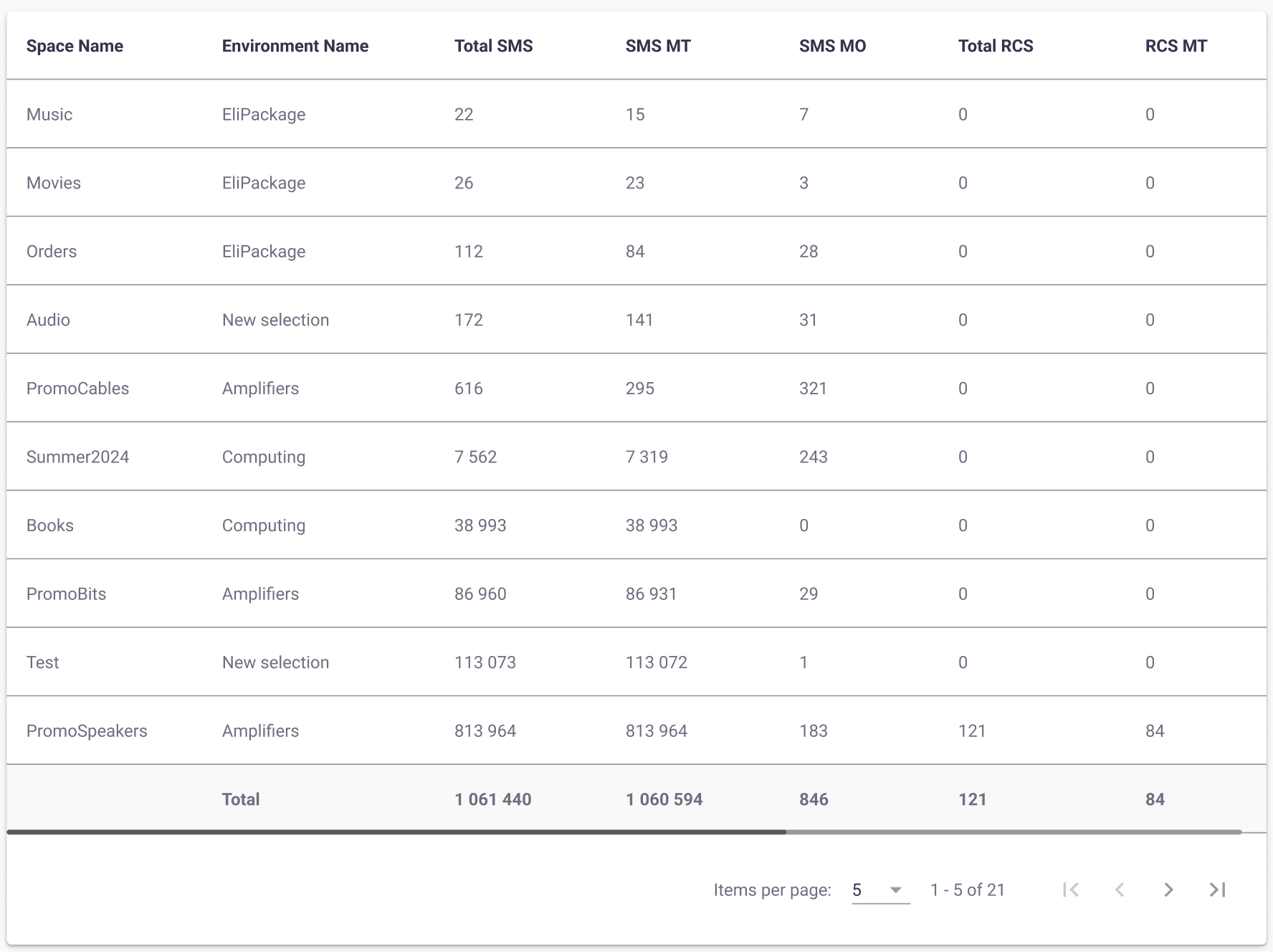Click the total 1 060 594 value
This screenshot has height=952, width=1273.
tap(664, 799)
